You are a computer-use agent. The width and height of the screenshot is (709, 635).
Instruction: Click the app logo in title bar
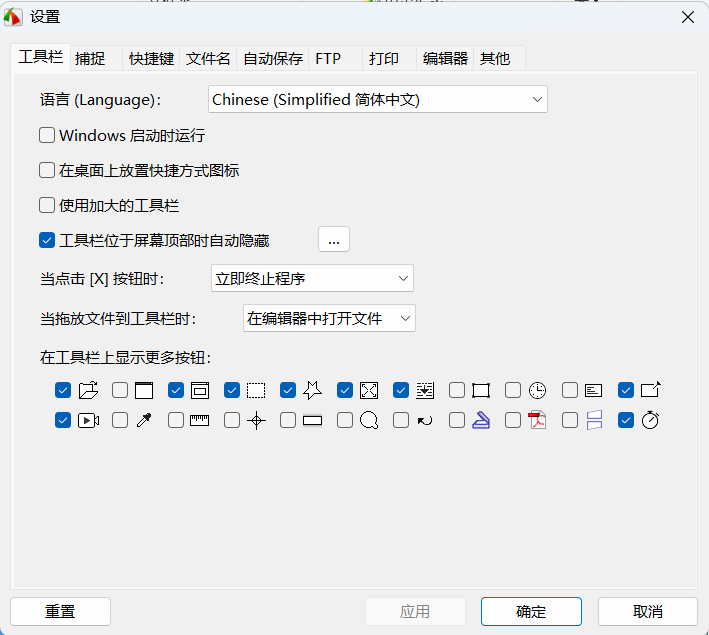(13, 17)
